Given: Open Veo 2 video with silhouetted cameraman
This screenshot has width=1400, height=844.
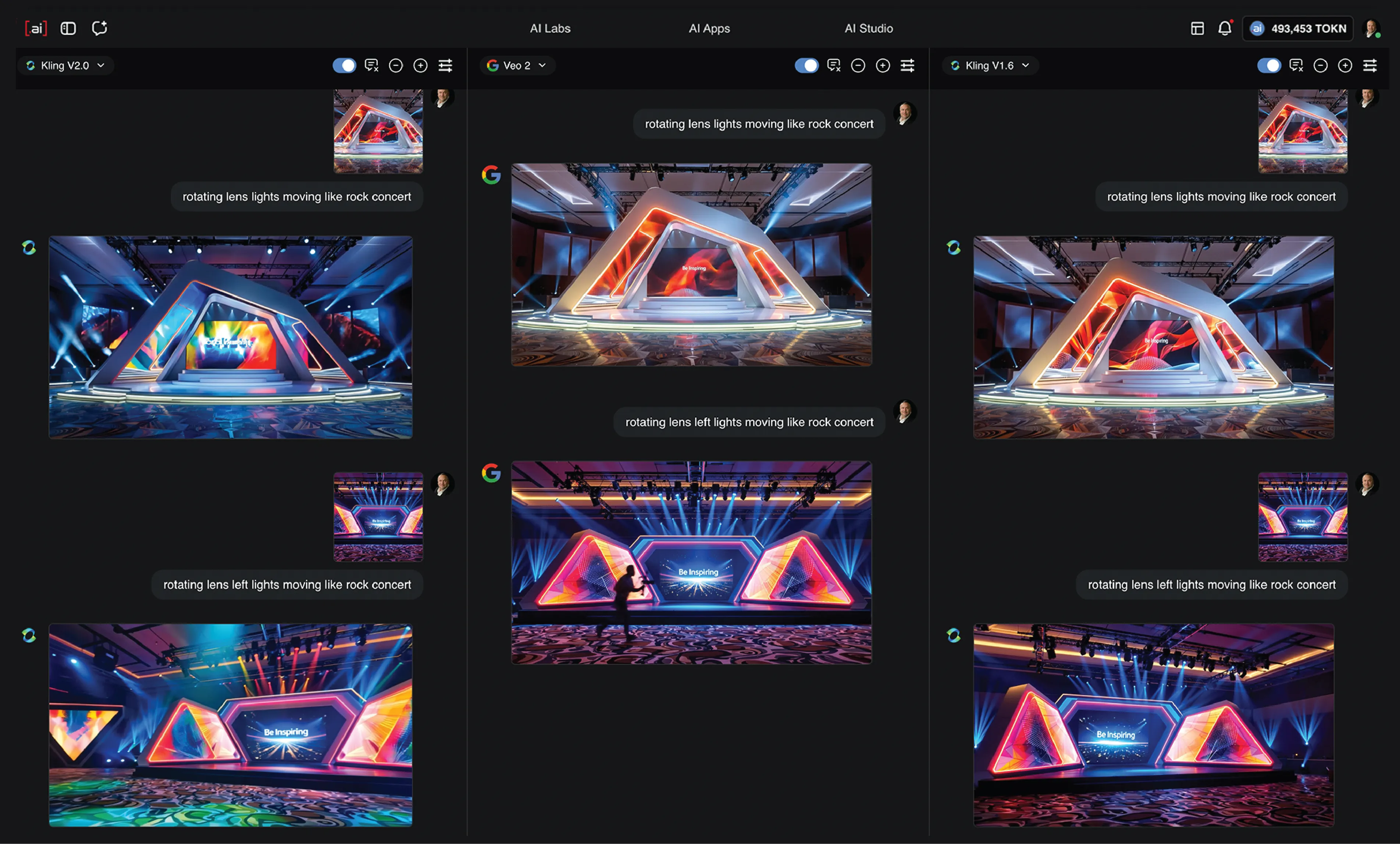Looking at the screenshot, I should click(691, 562).
